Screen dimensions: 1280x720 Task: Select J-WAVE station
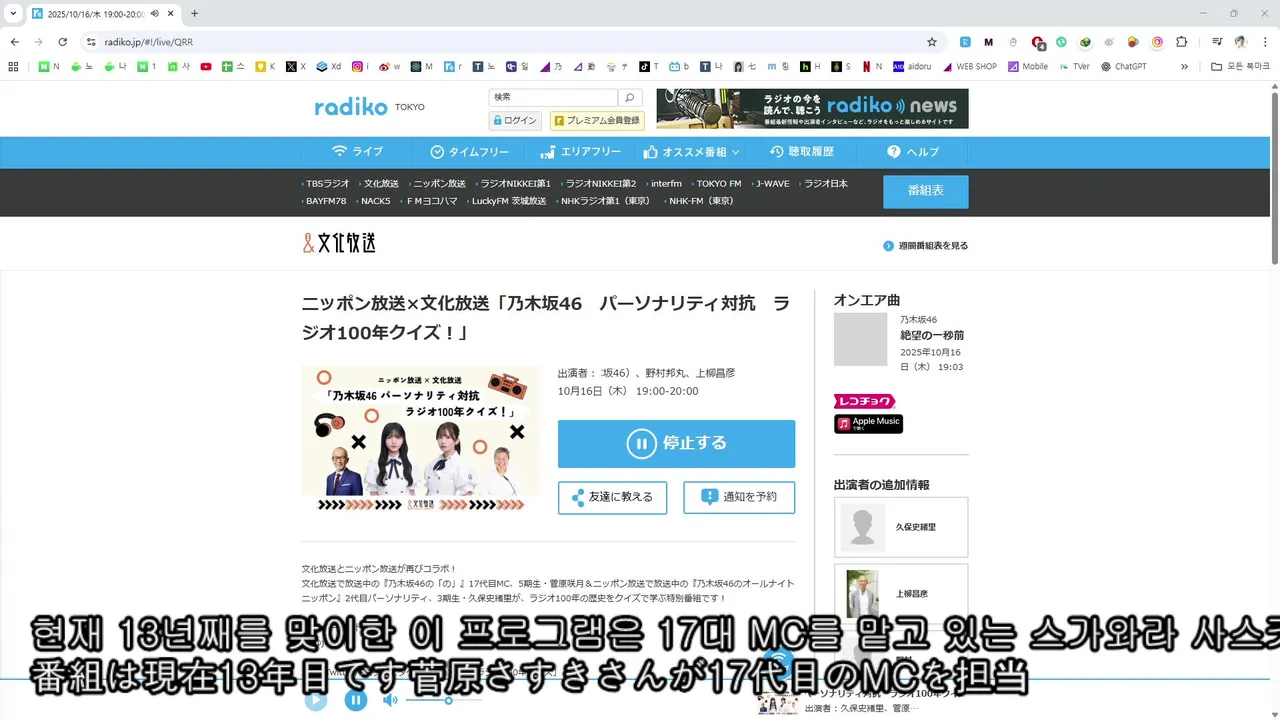point(771,184)
